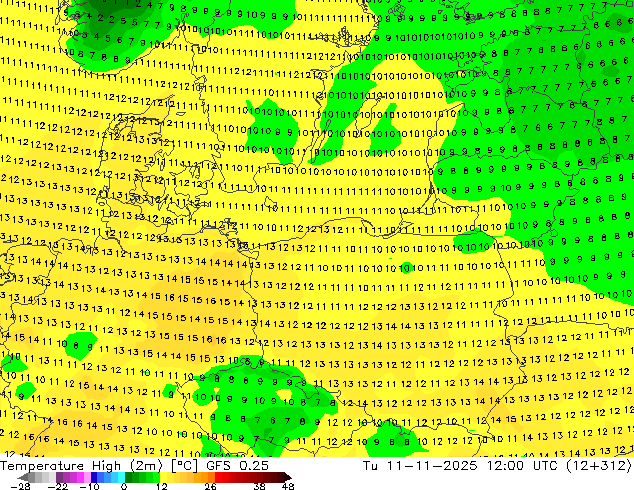Click the "48" legend value
This screenshot has height=490, width=634.
click(x=288, y=486)
